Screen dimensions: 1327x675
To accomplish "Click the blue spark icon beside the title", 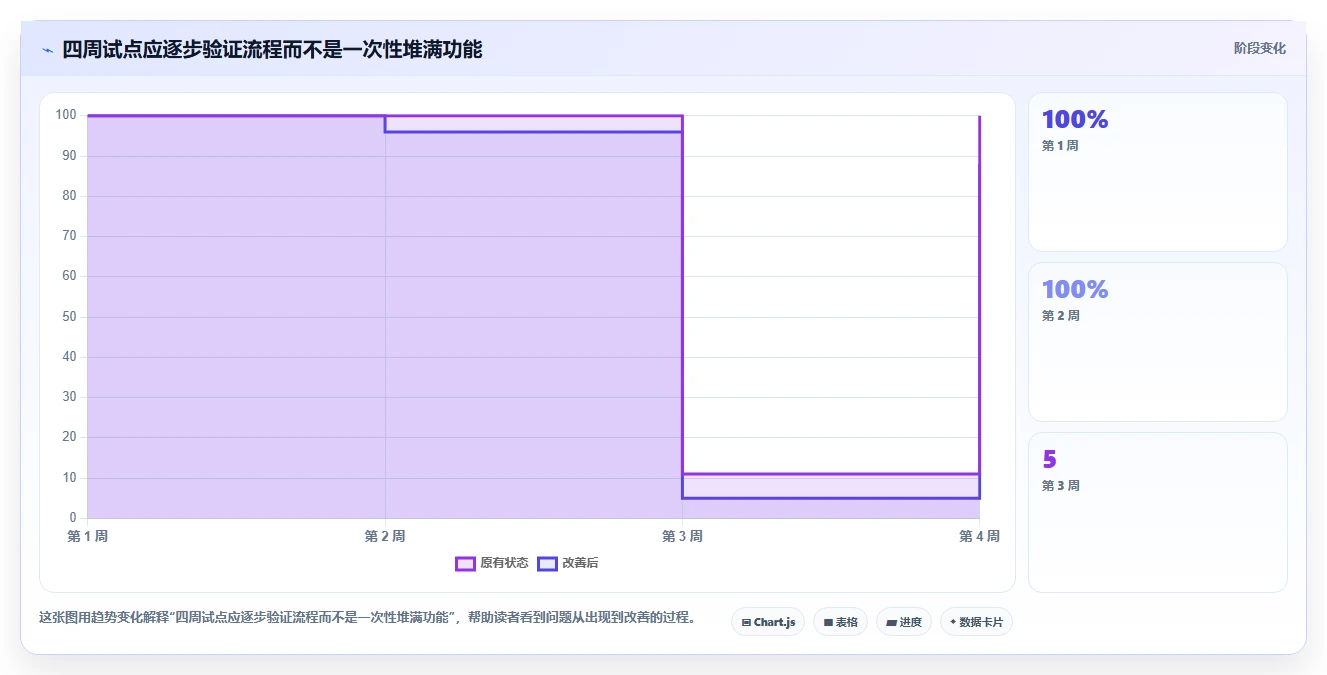I will point(47,50).
